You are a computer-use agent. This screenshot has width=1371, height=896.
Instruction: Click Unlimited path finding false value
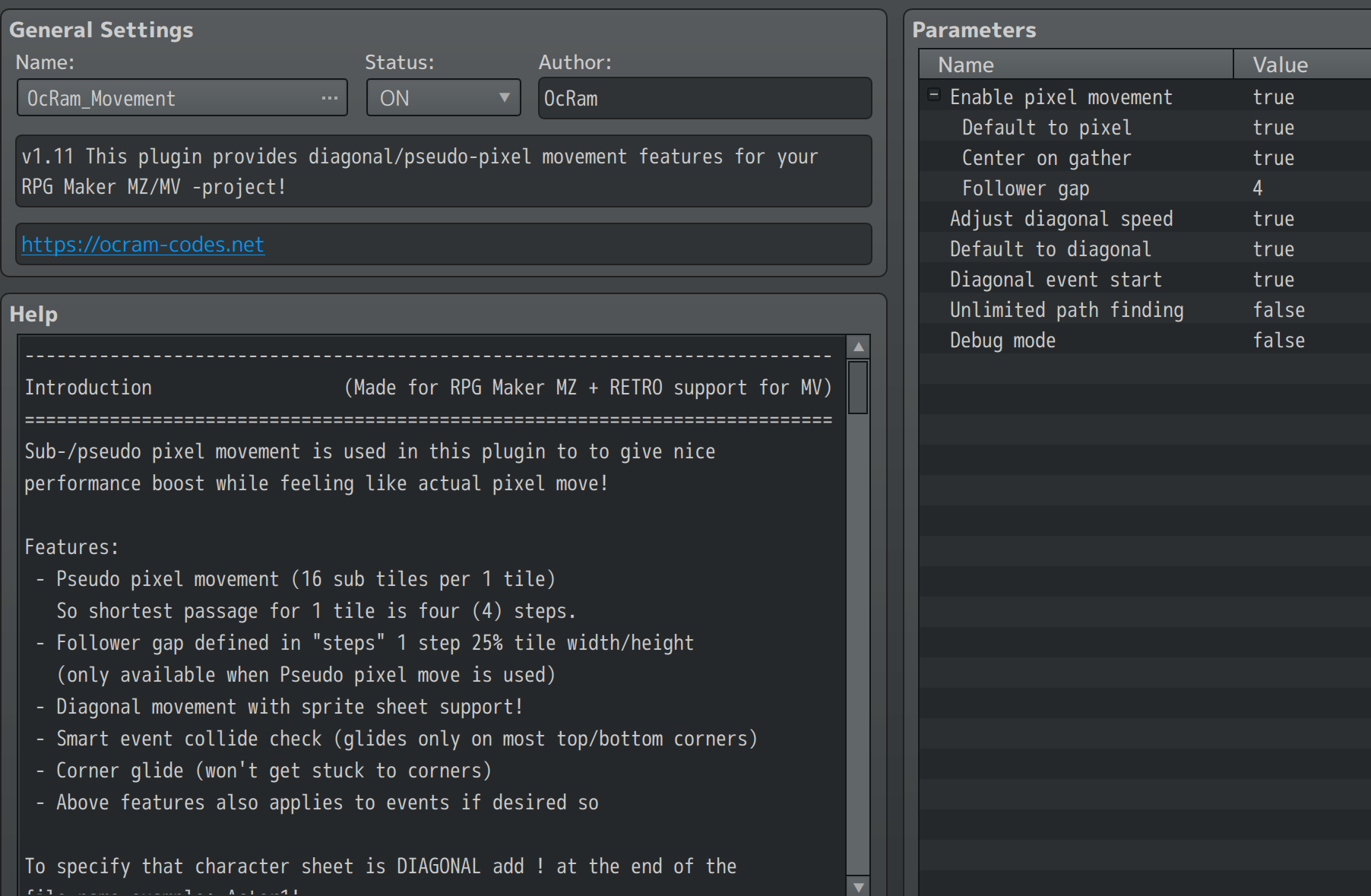tap(1279, 309)
